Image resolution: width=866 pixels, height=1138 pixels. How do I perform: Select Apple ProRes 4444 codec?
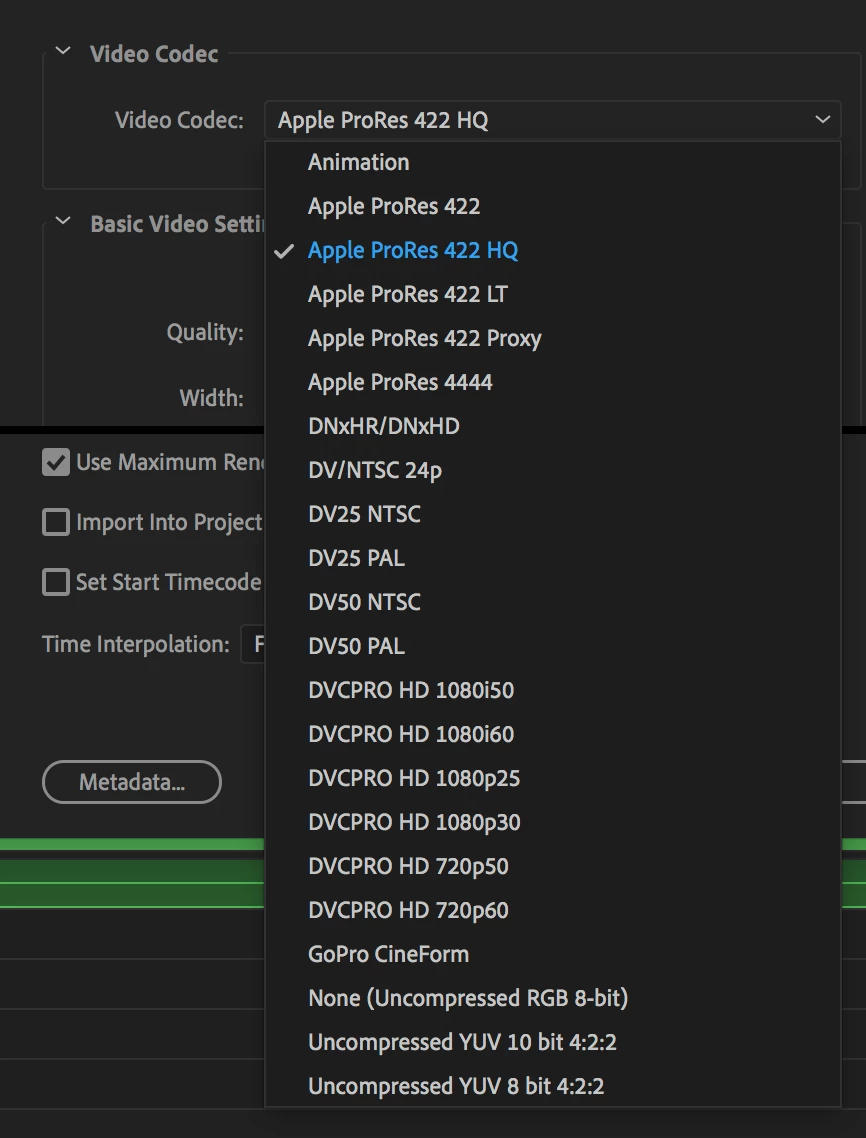point(552,382)
